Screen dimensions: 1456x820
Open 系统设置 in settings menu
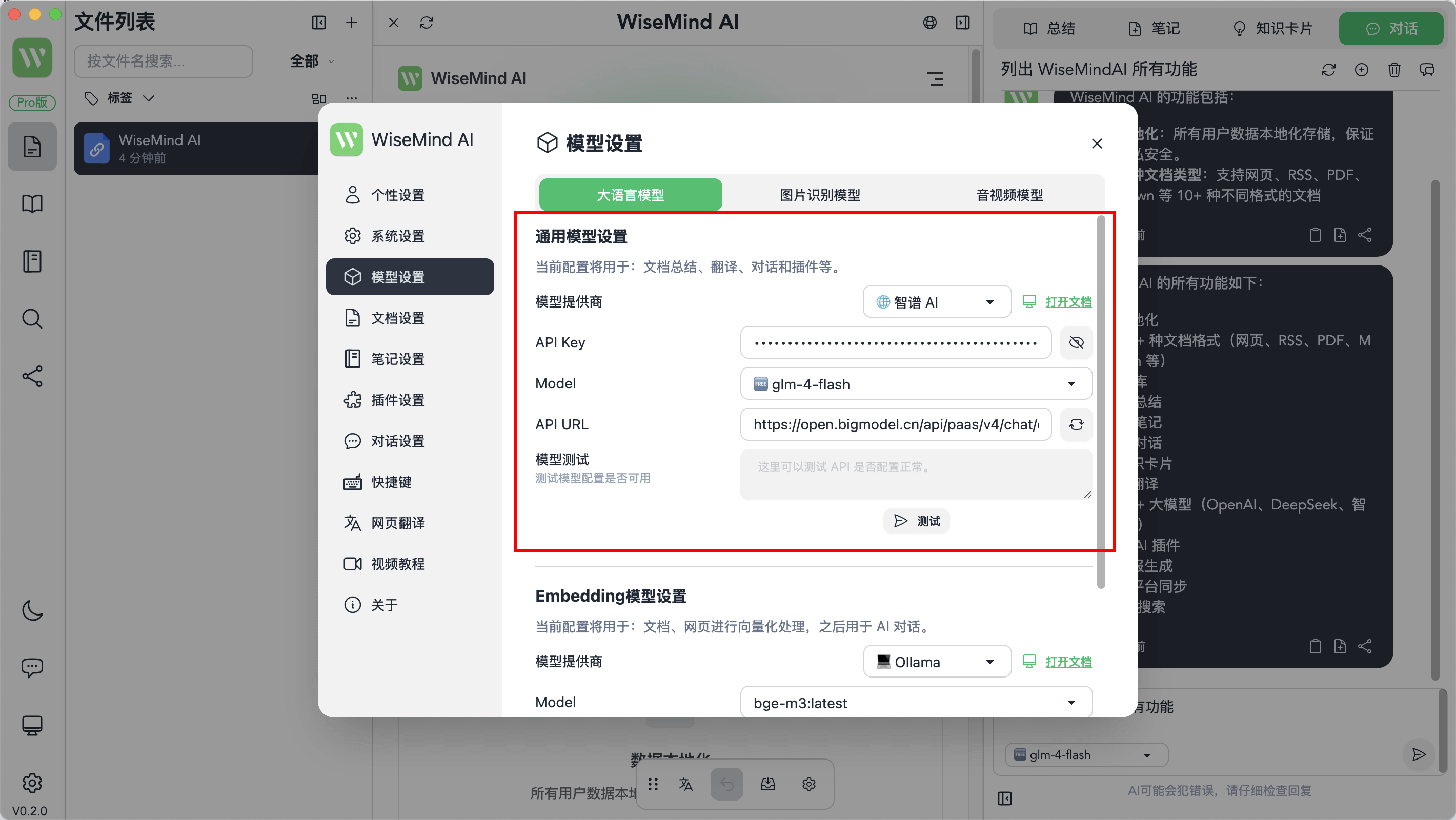click(410, 236)
